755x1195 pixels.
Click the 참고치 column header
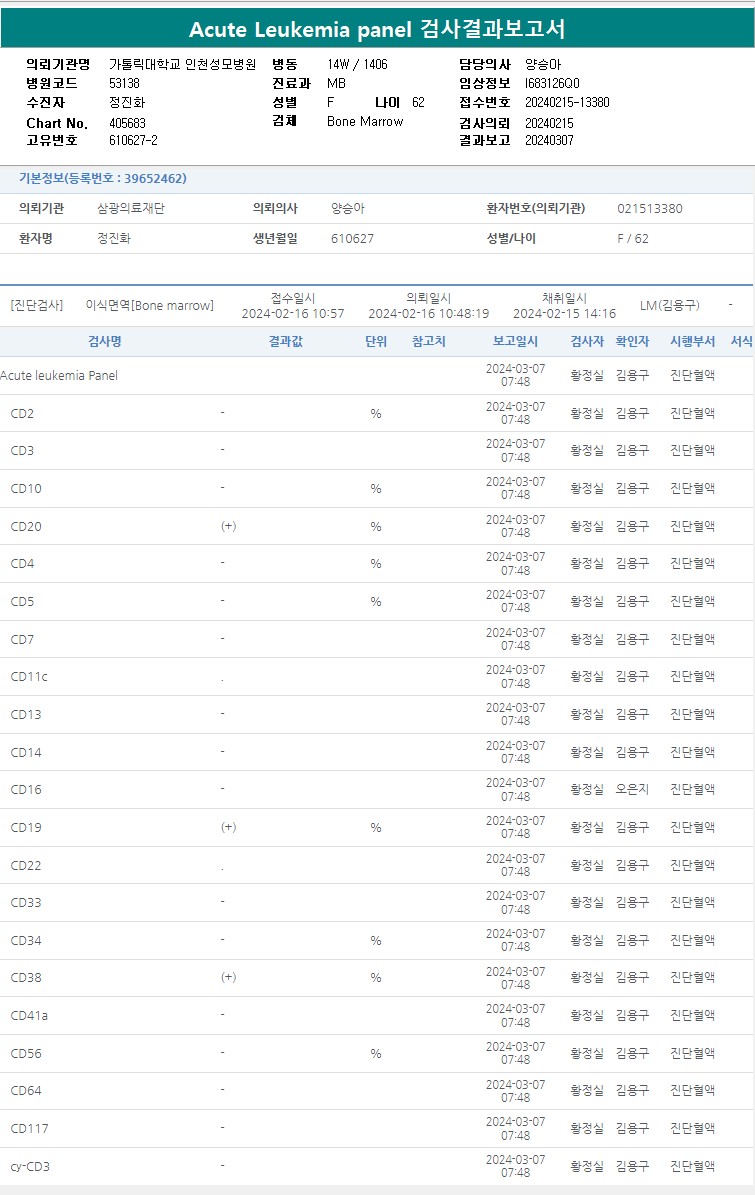(x=429, y=341)
